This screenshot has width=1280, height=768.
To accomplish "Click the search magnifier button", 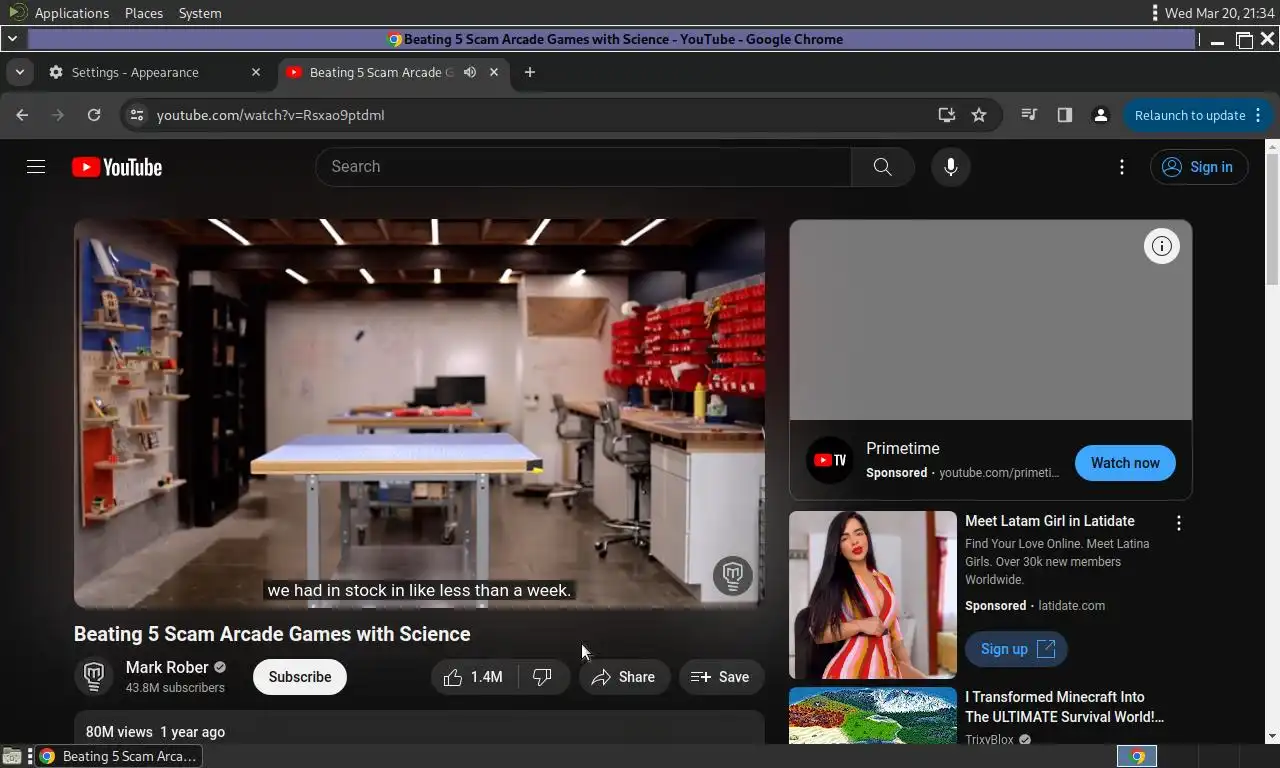I will click(x=882, y=167).
